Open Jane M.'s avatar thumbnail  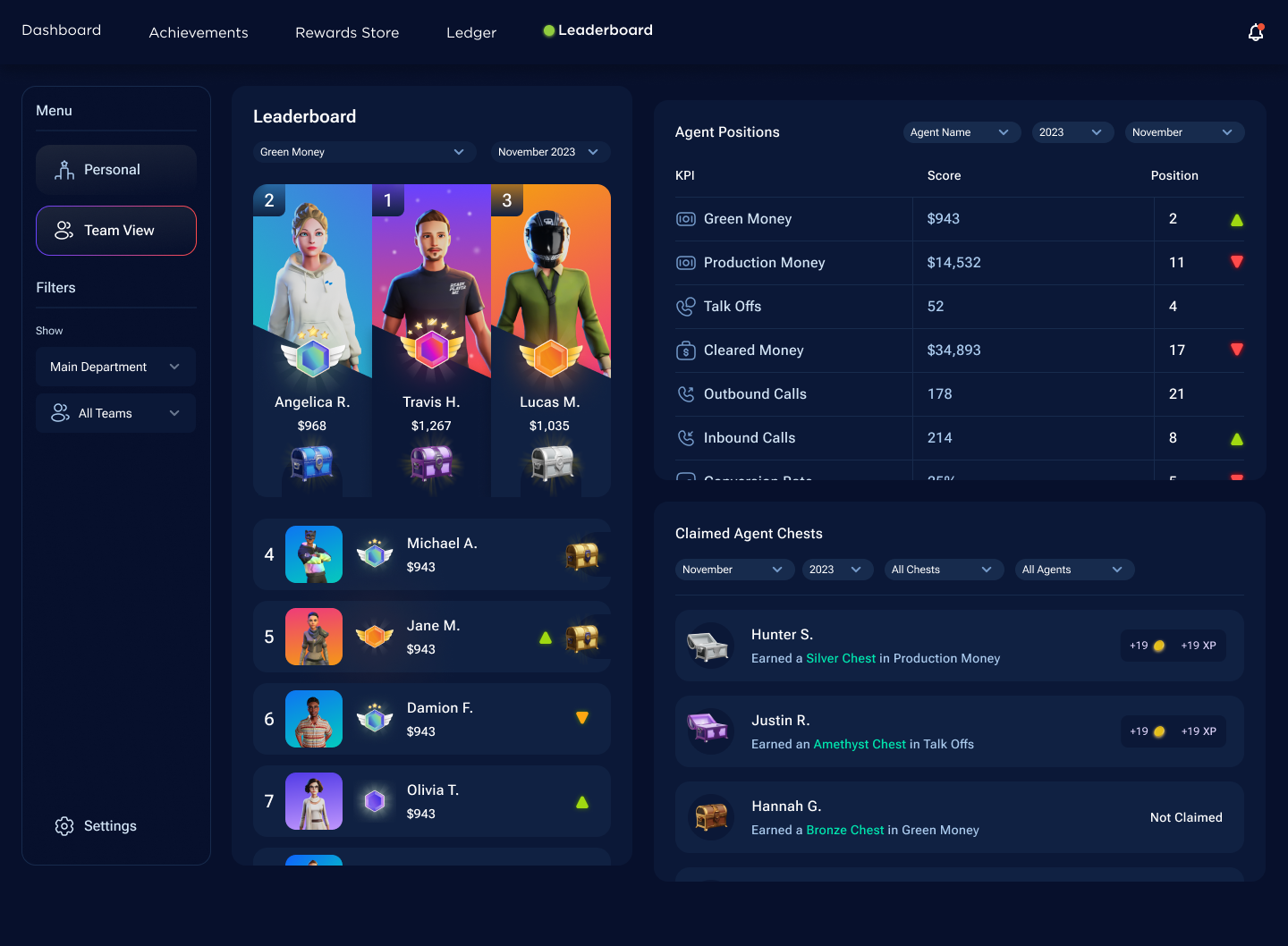[314, 637]
